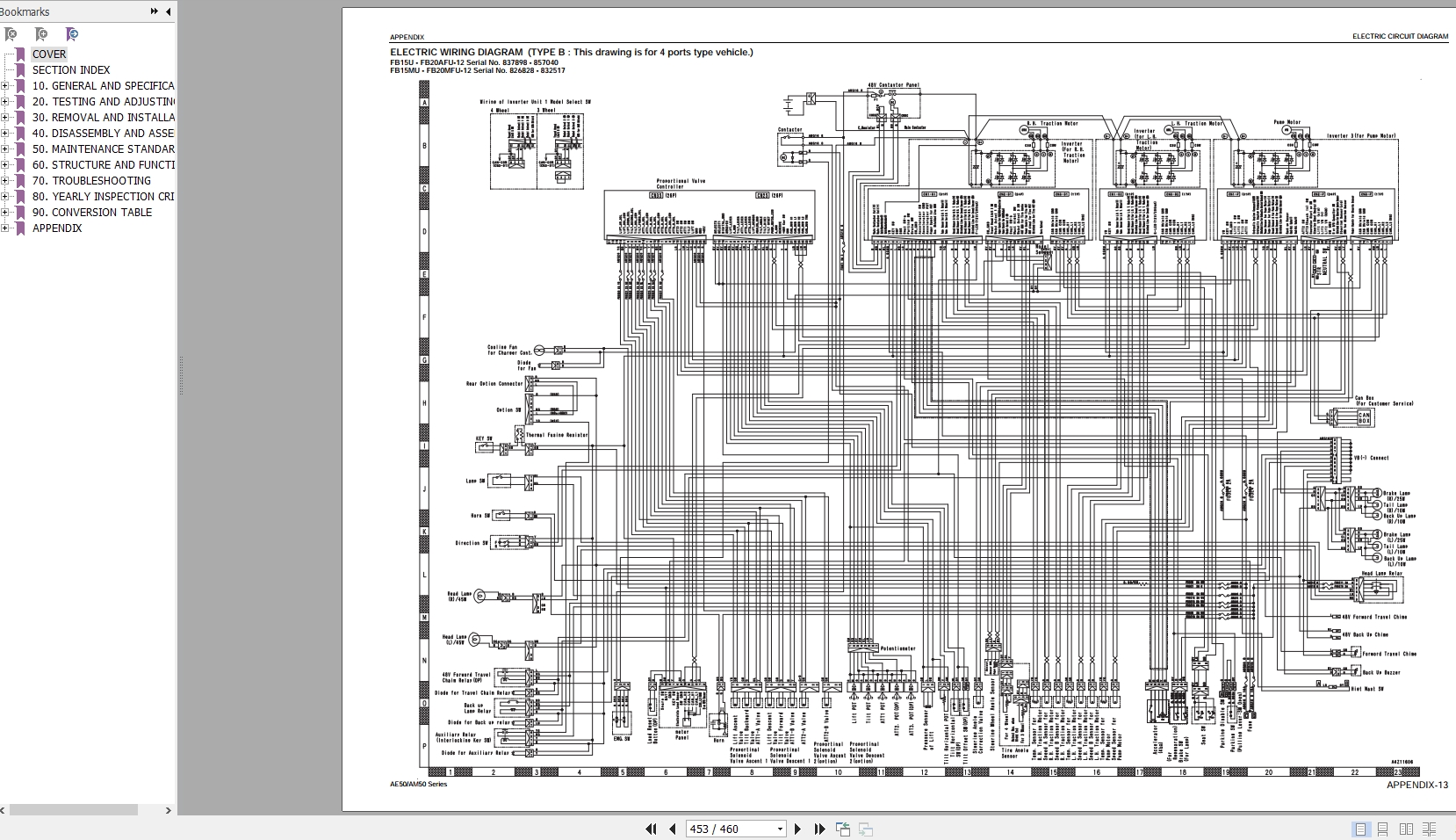Expand the 50. MAINTENANCE STANDAR bookmark

(x=5, y=149)
